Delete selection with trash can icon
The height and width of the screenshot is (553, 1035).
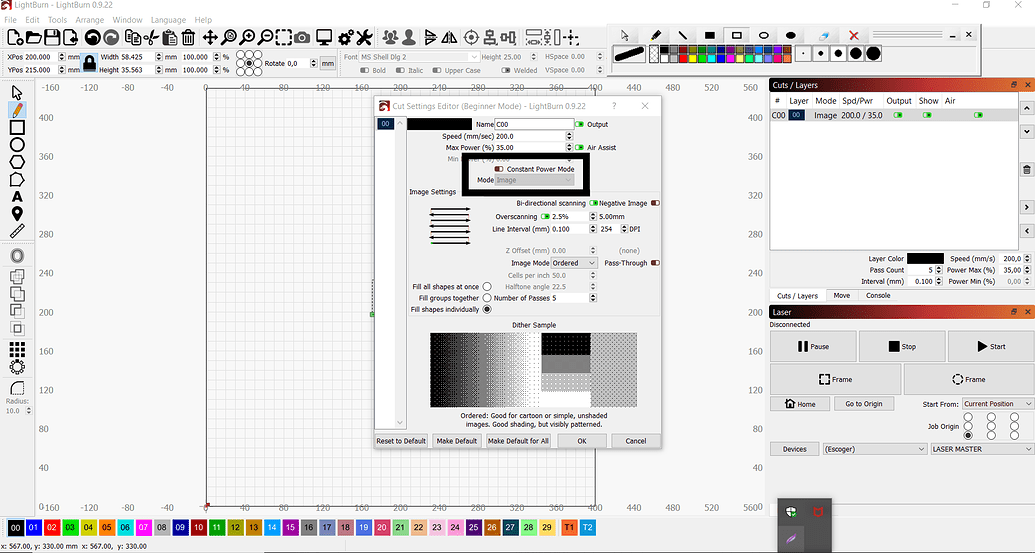(188, 38)
